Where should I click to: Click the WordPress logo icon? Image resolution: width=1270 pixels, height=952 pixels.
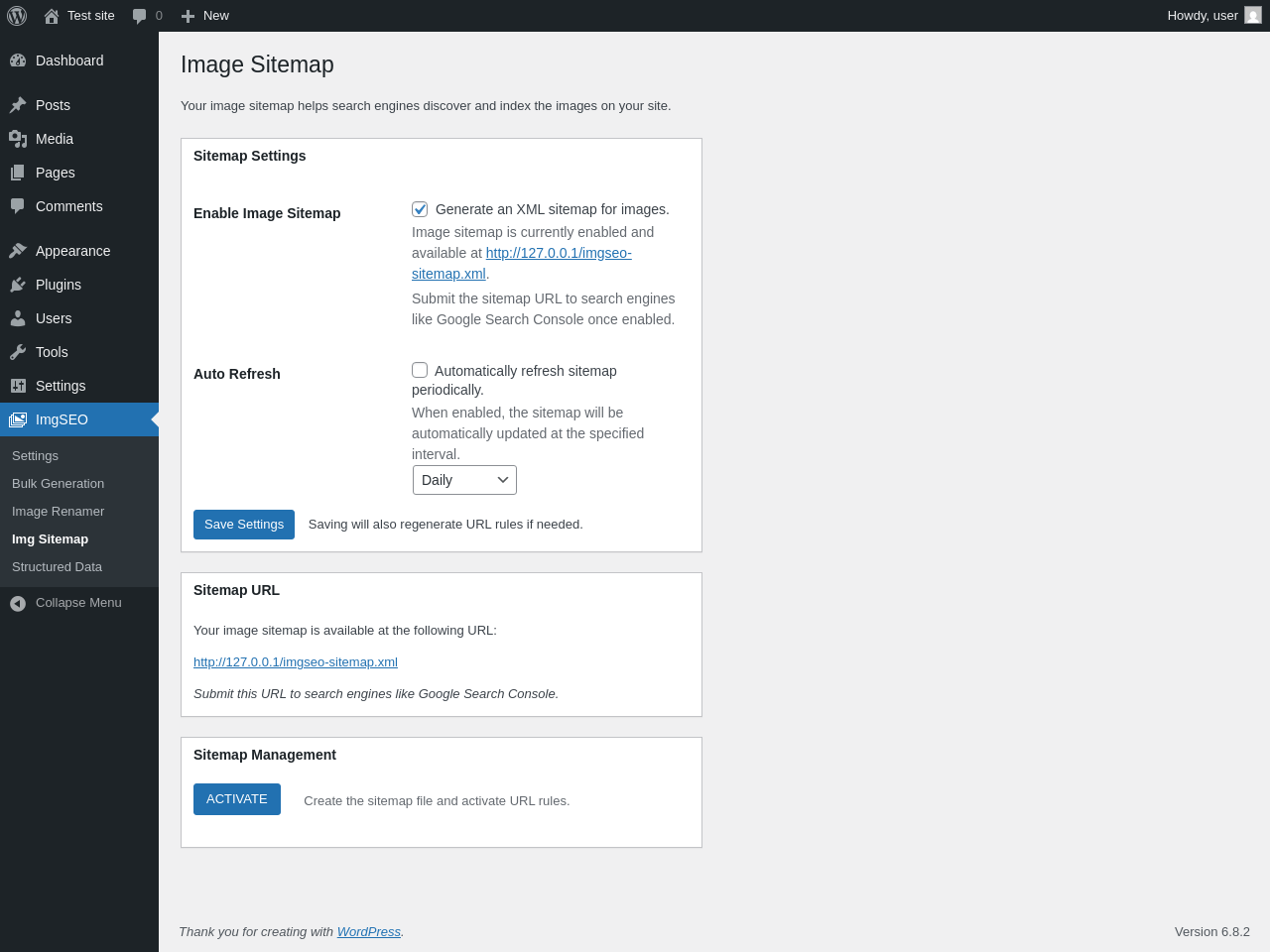(17, 16)
